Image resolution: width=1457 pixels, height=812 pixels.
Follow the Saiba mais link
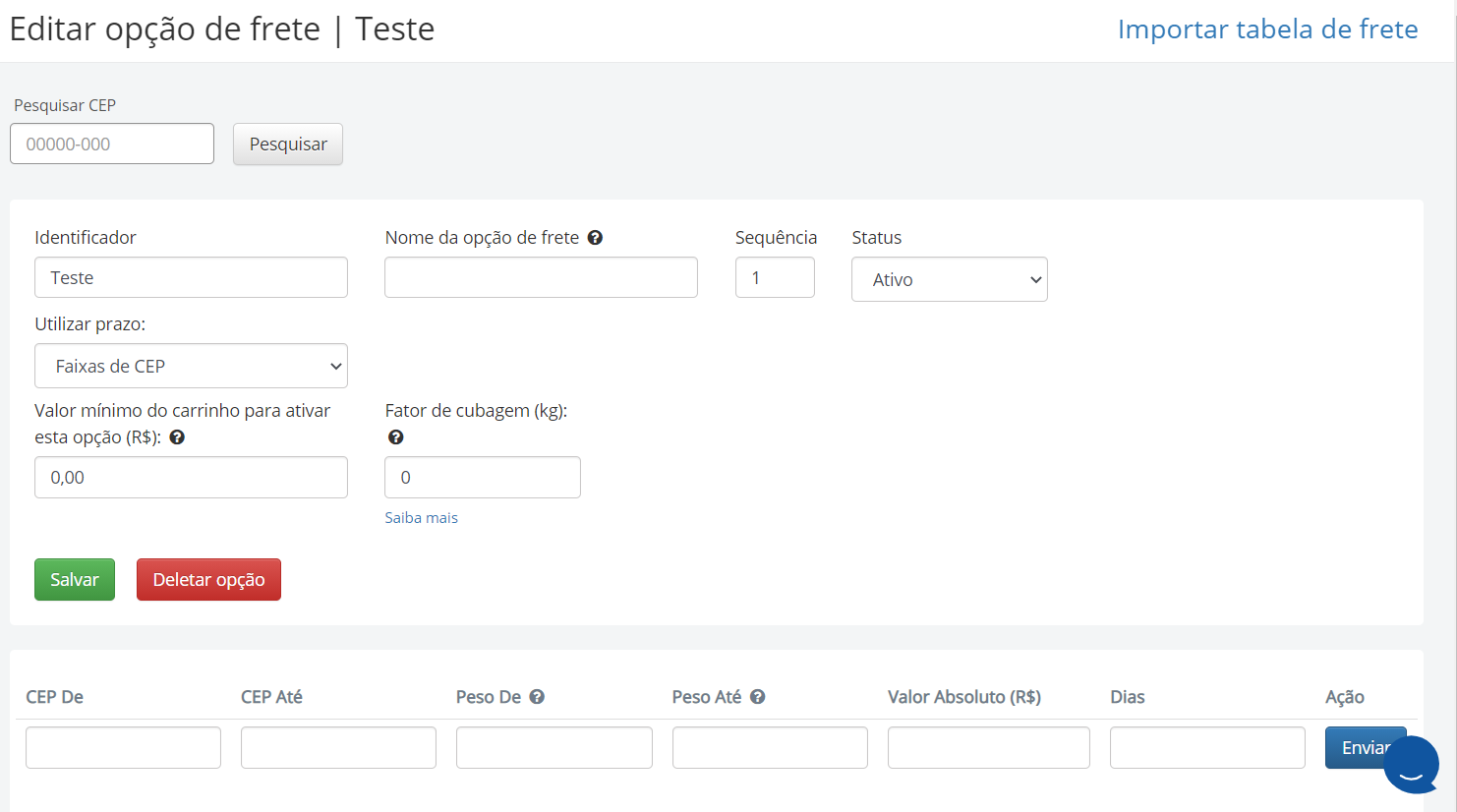click(x=421, y=518)
